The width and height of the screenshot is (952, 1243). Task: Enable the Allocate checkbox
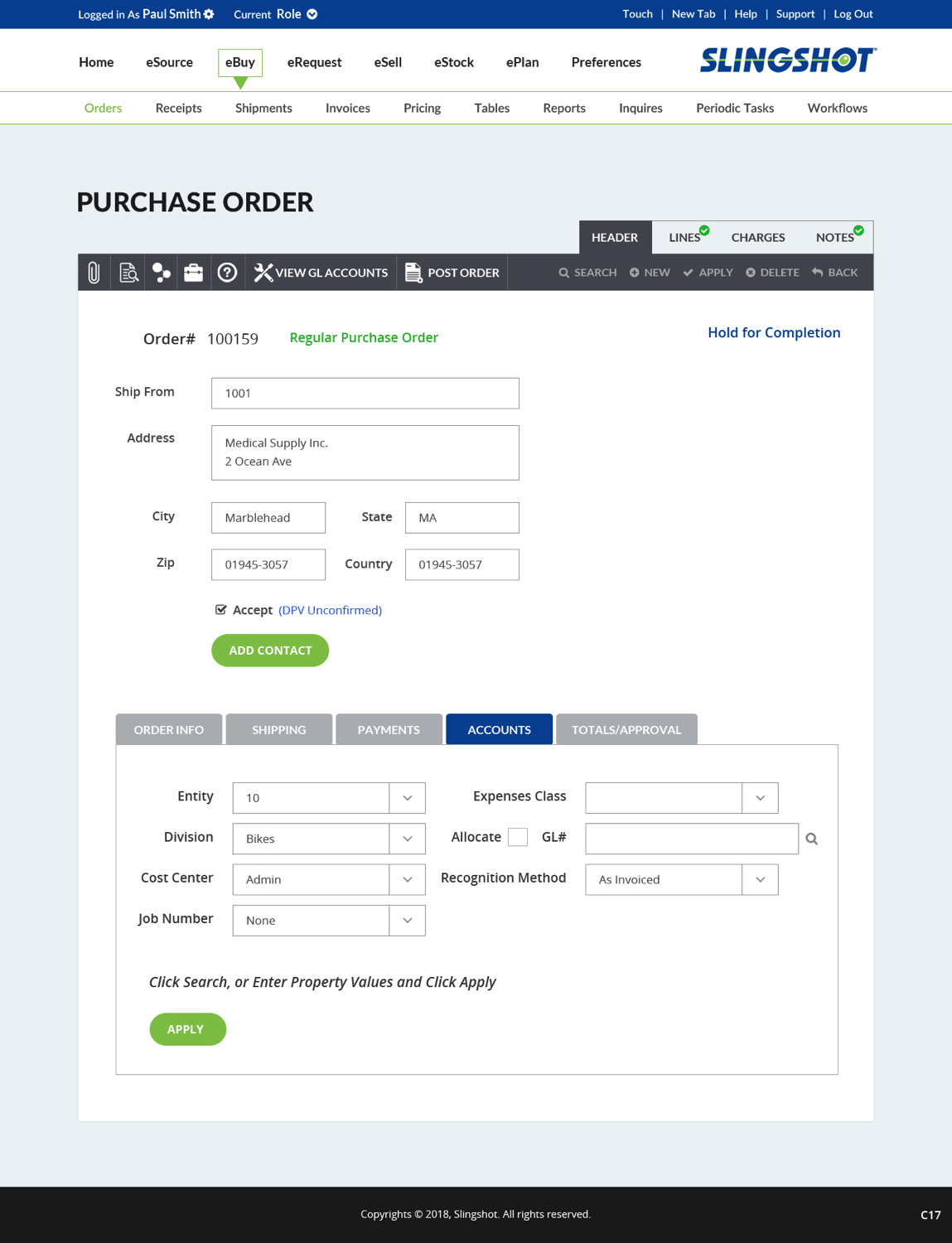coord(518,838)
